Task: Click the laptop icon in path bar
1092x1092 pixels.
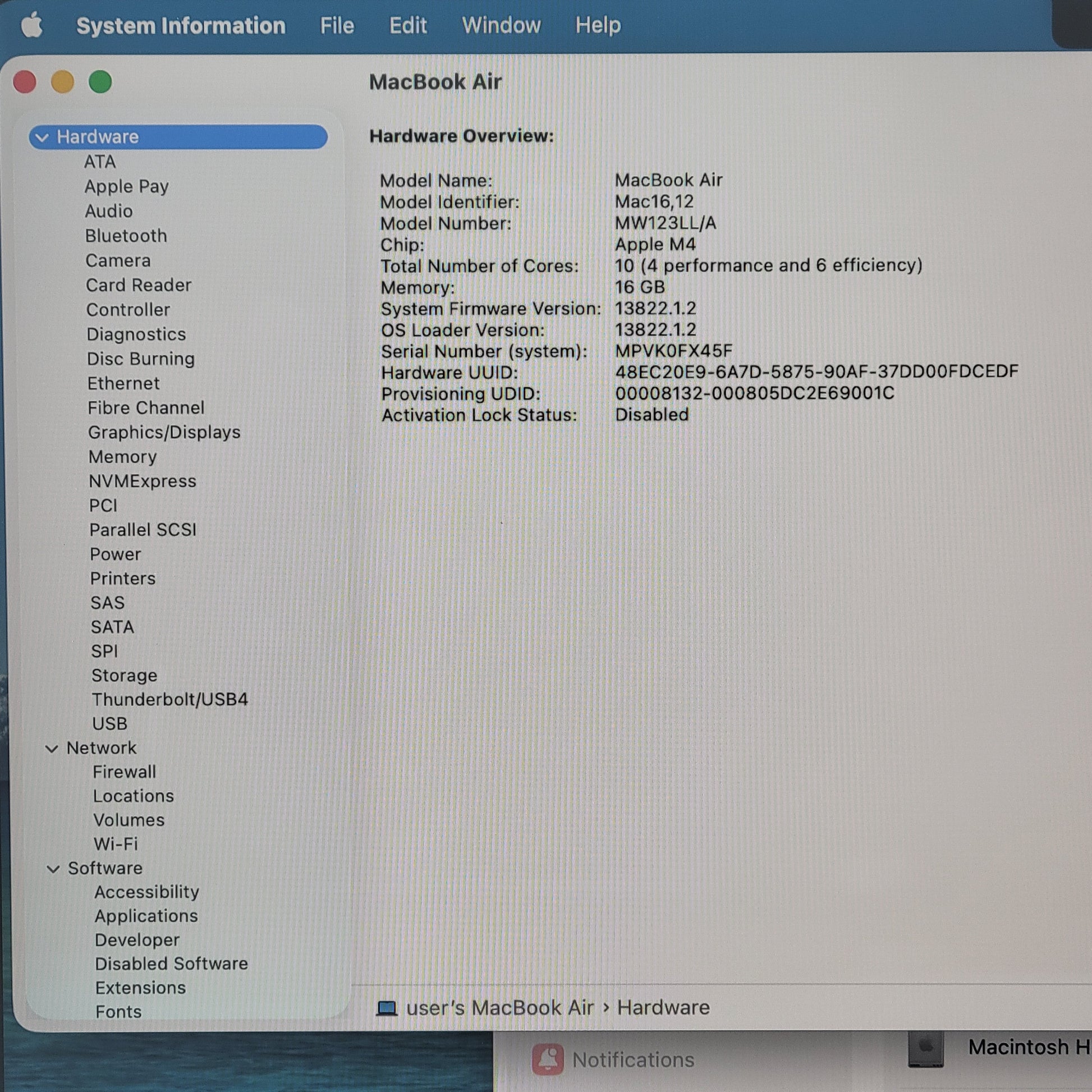Action: 387,1008
